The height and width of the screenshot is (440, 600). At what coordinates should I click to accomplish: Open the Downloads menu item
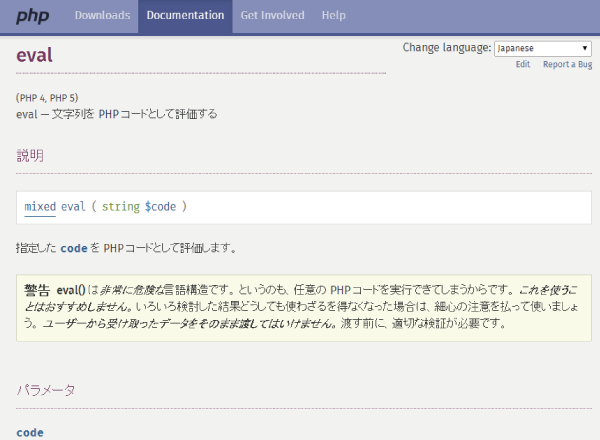pos(103,15)
